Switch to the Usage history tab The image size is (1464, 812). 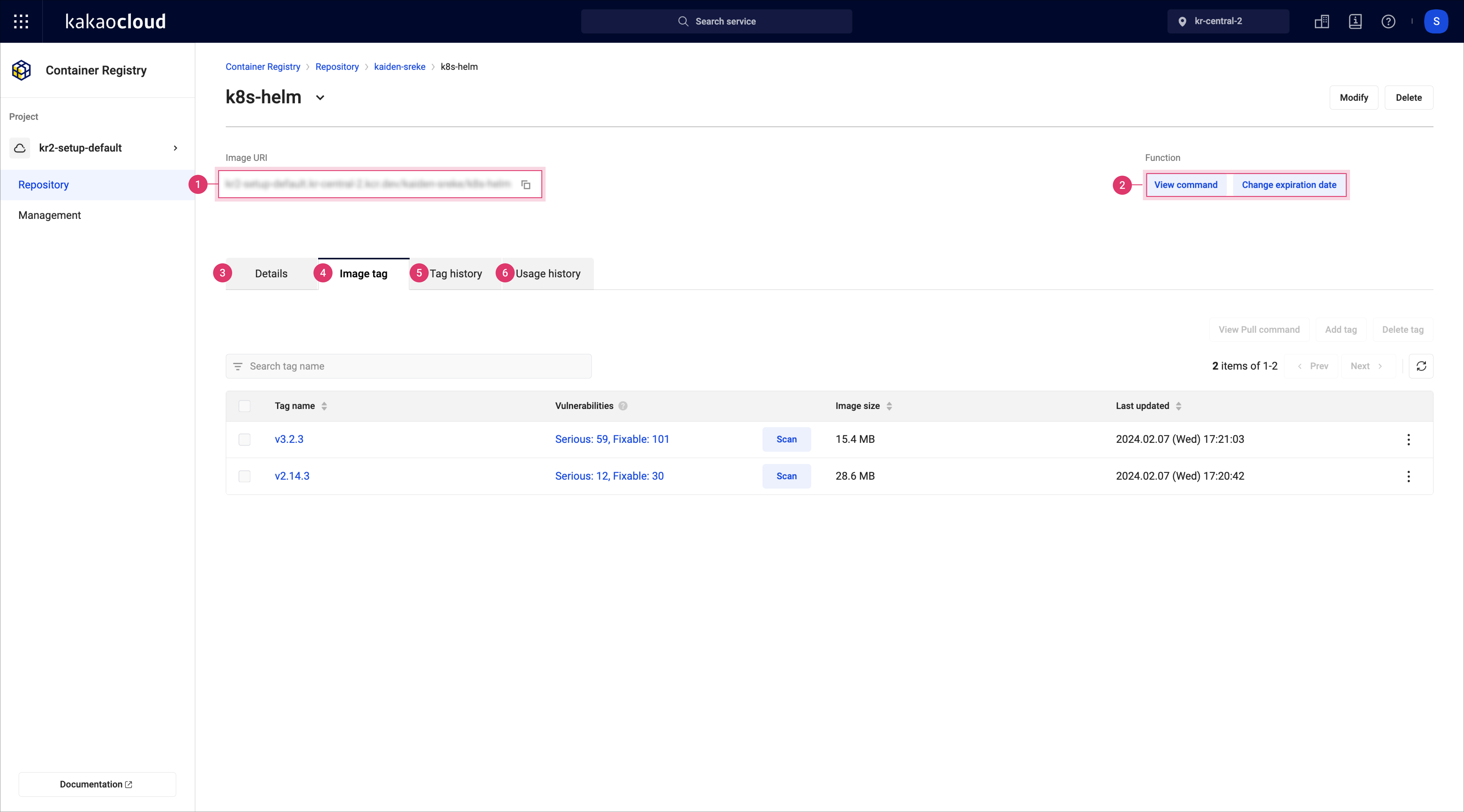click(548, 274)
